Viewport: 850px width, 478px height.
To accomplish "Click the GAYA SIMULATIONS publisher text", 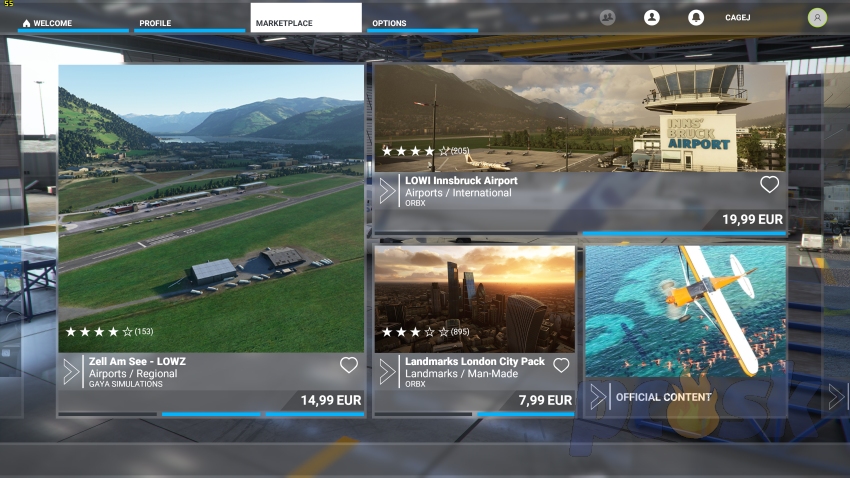I will tap(126, 384).
